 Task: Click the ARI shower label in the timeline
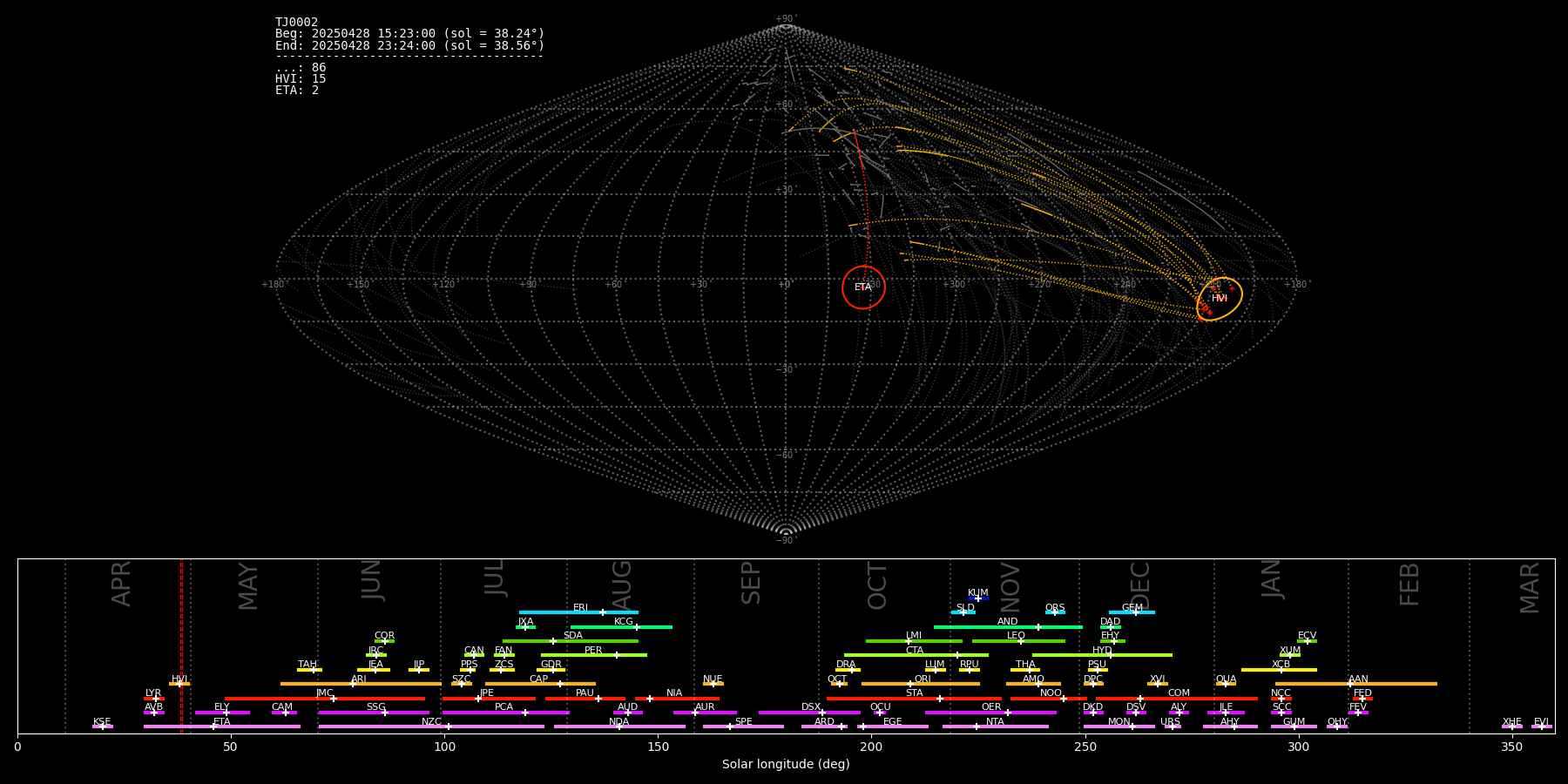point(359,679)
